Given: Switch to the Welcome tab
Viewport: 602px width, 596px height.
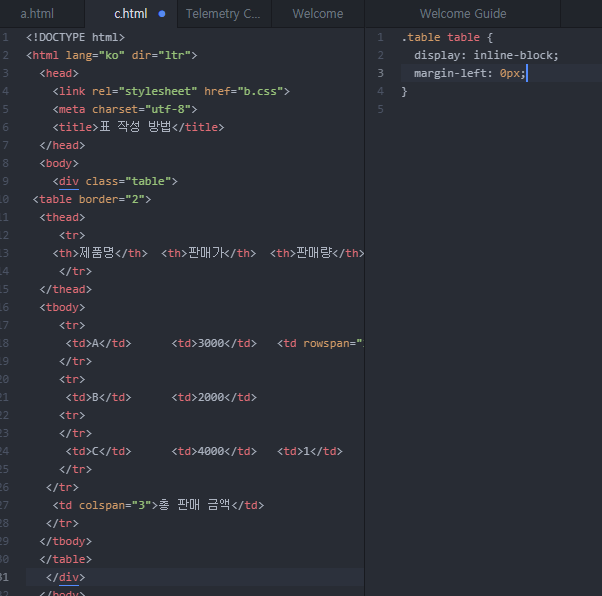Looking at the screenshot, I should click(318, 14).
